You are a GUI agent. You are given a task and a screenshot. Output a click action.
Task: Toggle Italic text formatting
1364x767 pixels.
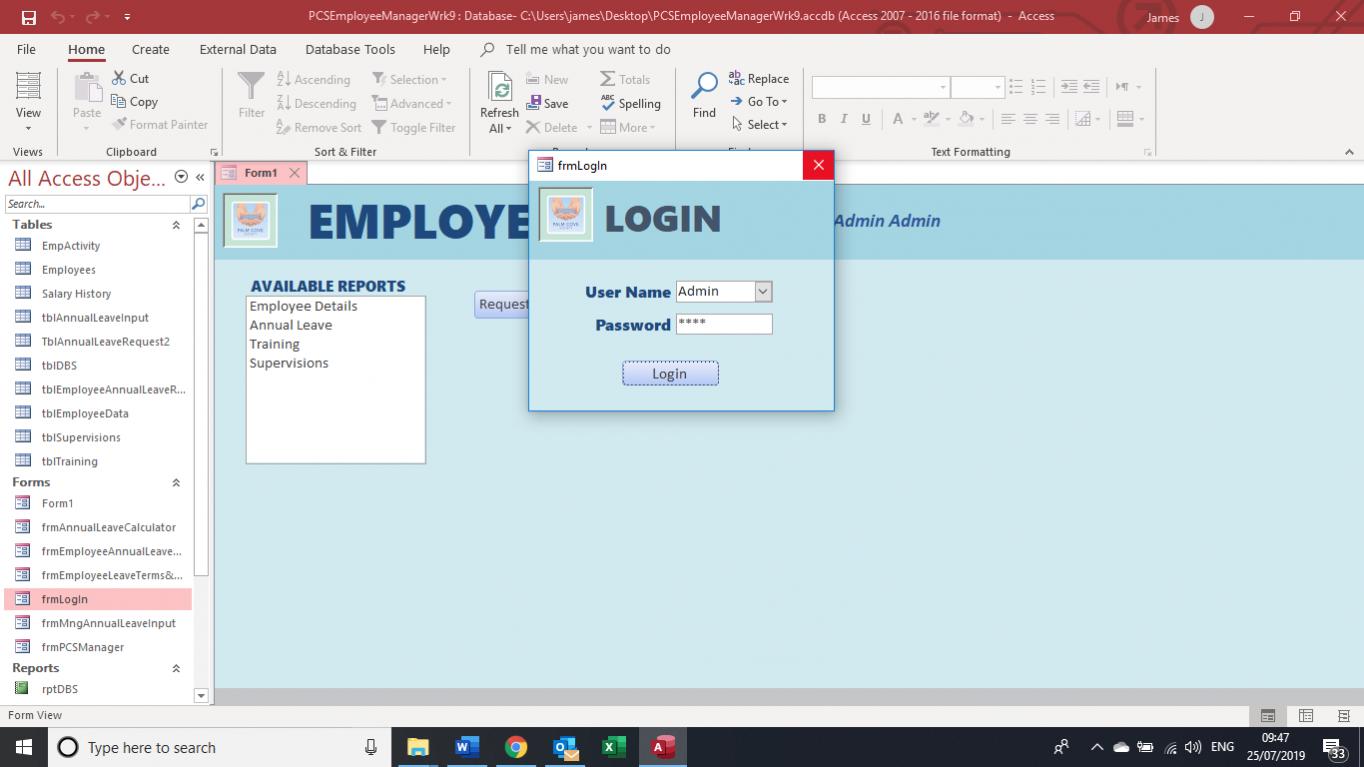[844, 119]
